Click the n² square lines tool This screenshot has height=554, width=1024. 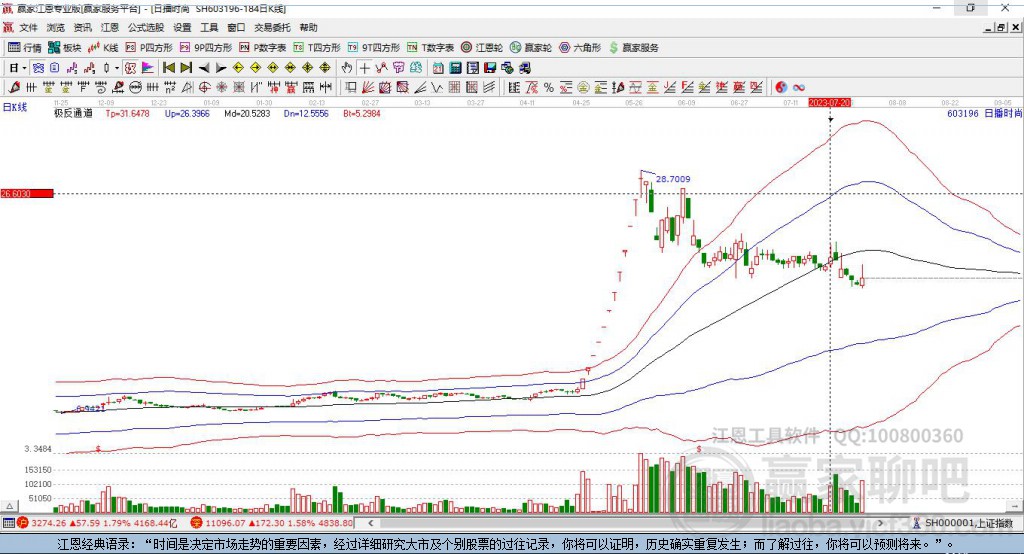pos(170,87)
